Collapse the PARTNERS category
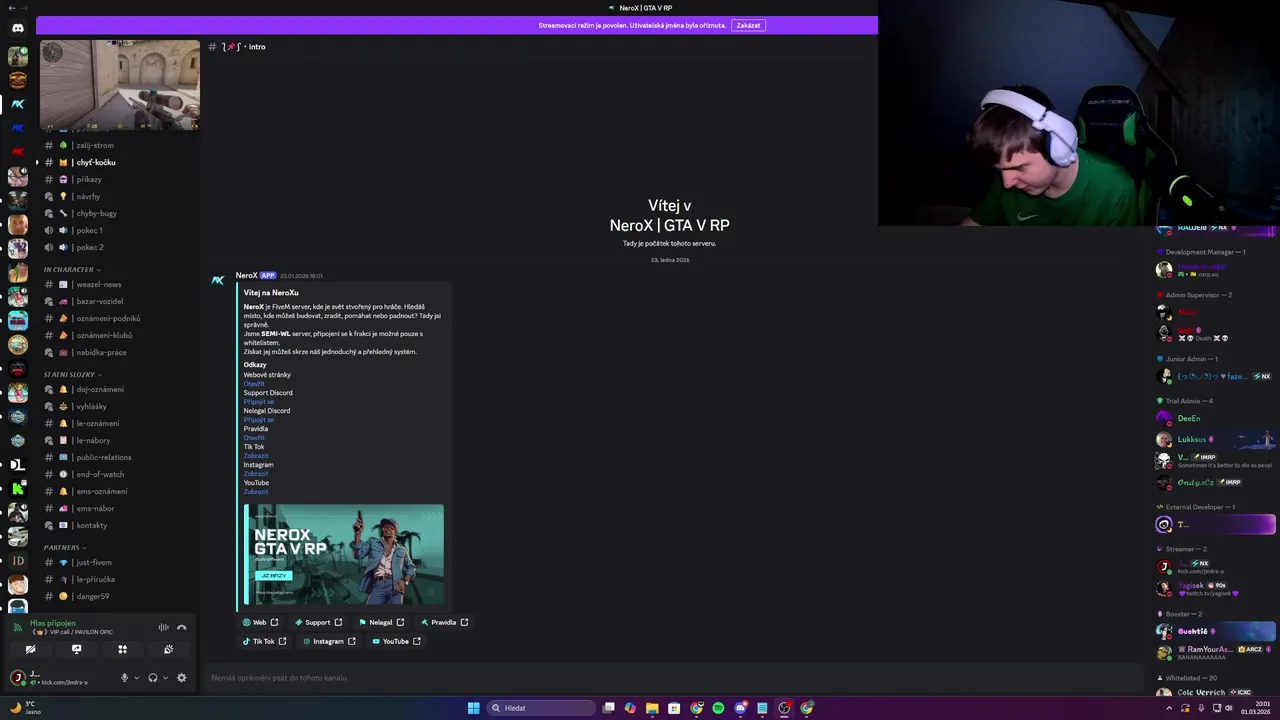Viewport: 1280px width, 720px height. pyautogui.click(x=64, y=547)
